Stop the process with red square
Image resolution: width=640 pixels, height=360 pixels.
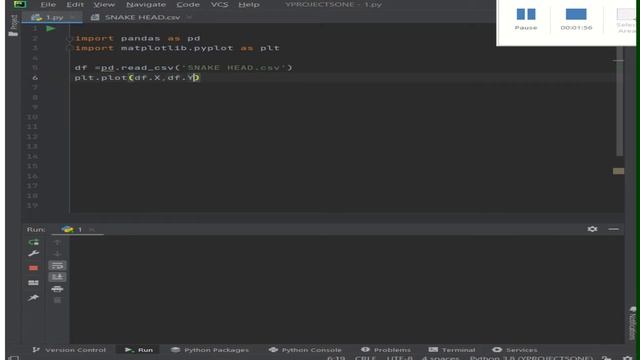[33, 268]
